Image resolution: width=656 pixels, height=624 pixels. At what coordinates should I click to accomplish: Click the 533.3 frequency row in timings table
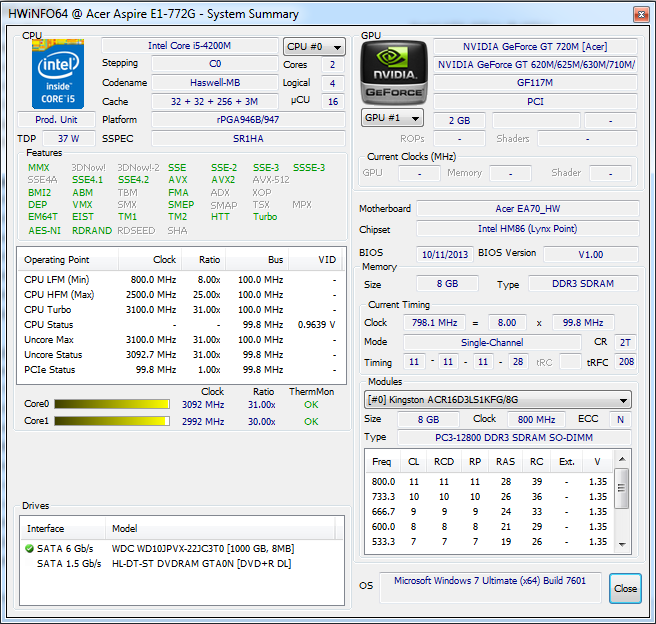pos(489,542)
